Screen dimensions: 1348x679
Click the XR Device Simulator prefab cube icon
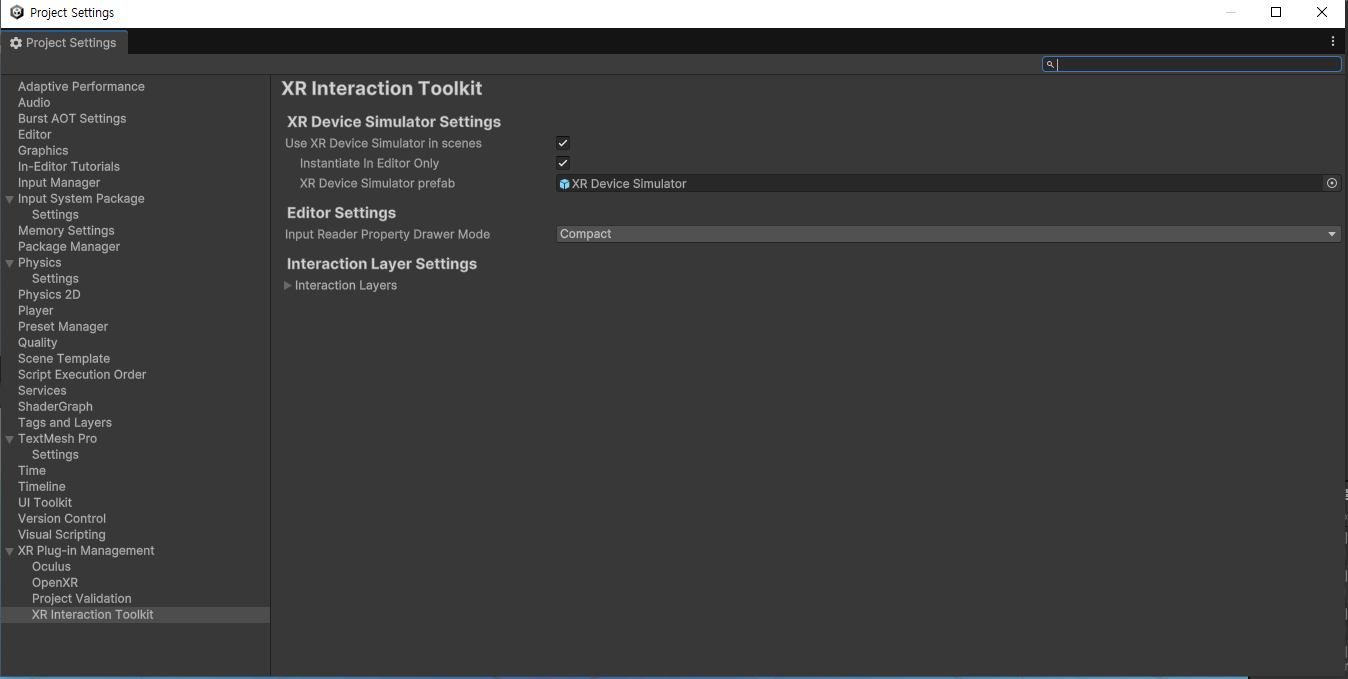(565, 184)
